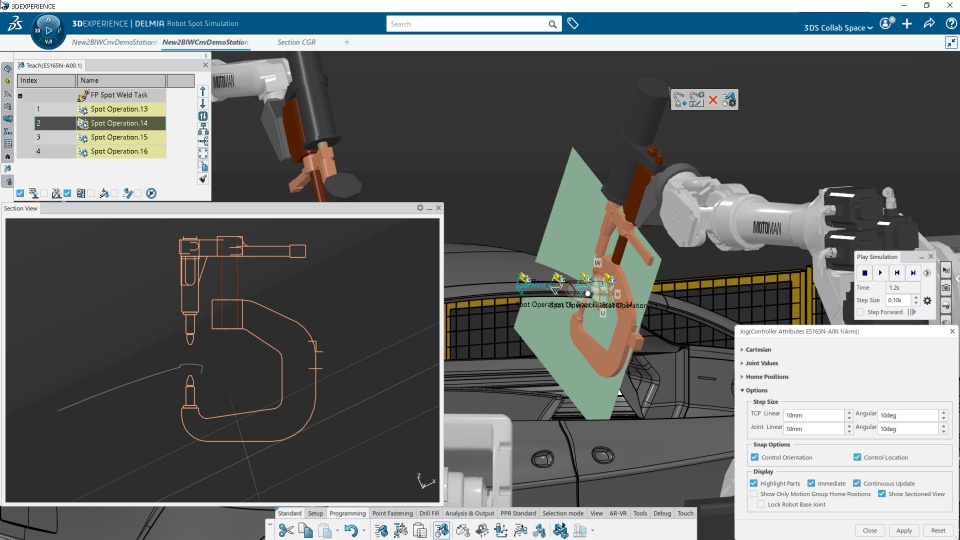
Task: Collapse the FP Spot Weld Task tree
Action: (x=20, y=96)
